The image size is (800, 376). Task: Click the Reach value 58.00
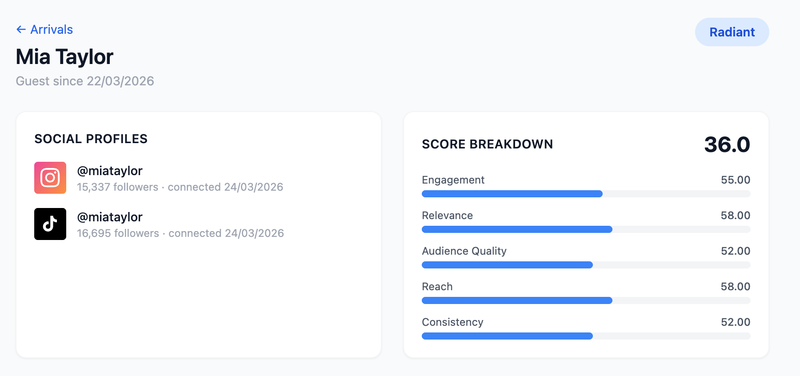click(x=735, y=287)
